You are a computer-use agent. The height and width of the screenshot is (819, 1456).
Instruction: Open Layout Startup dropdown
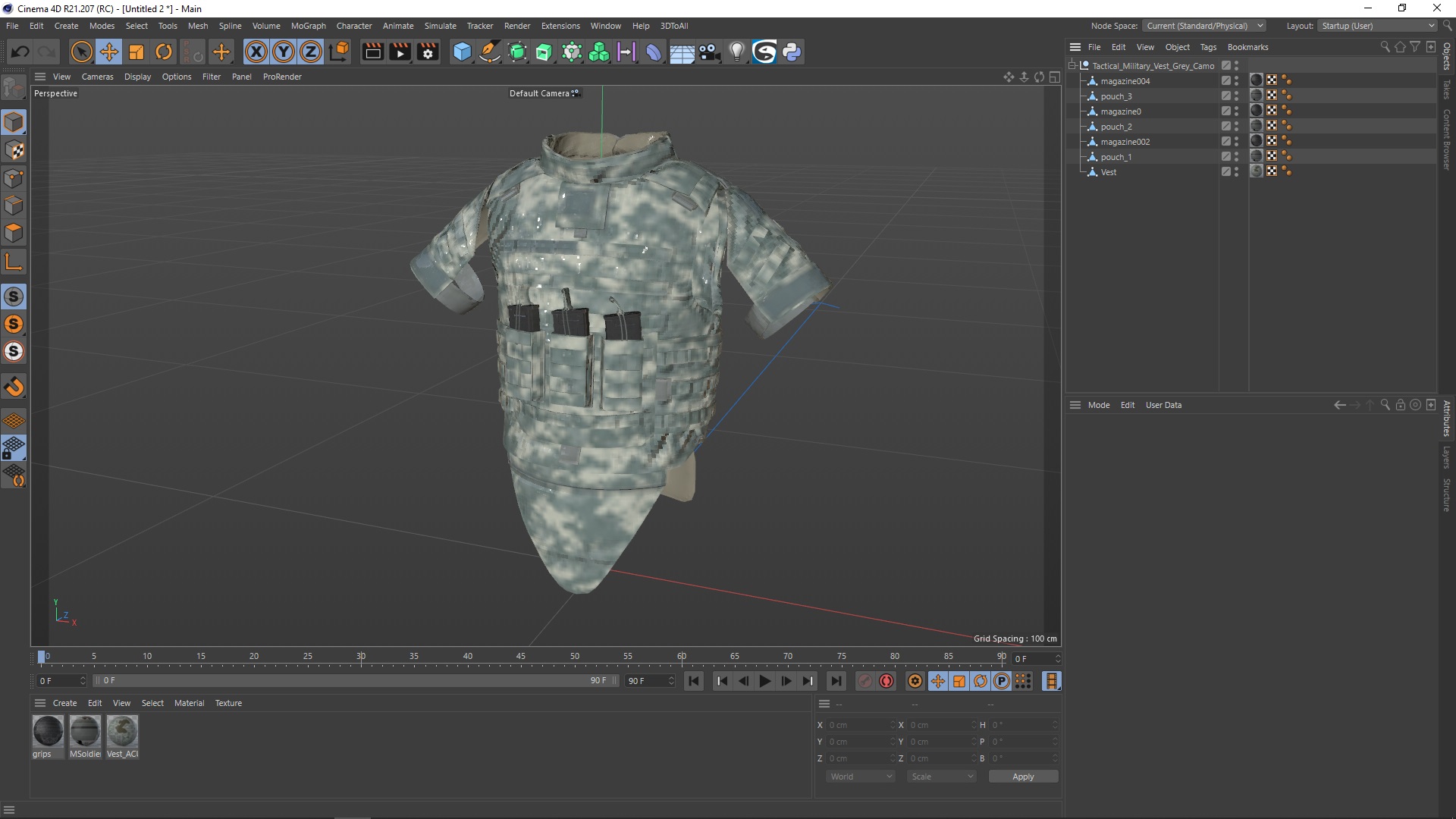tap(1377, 26)
